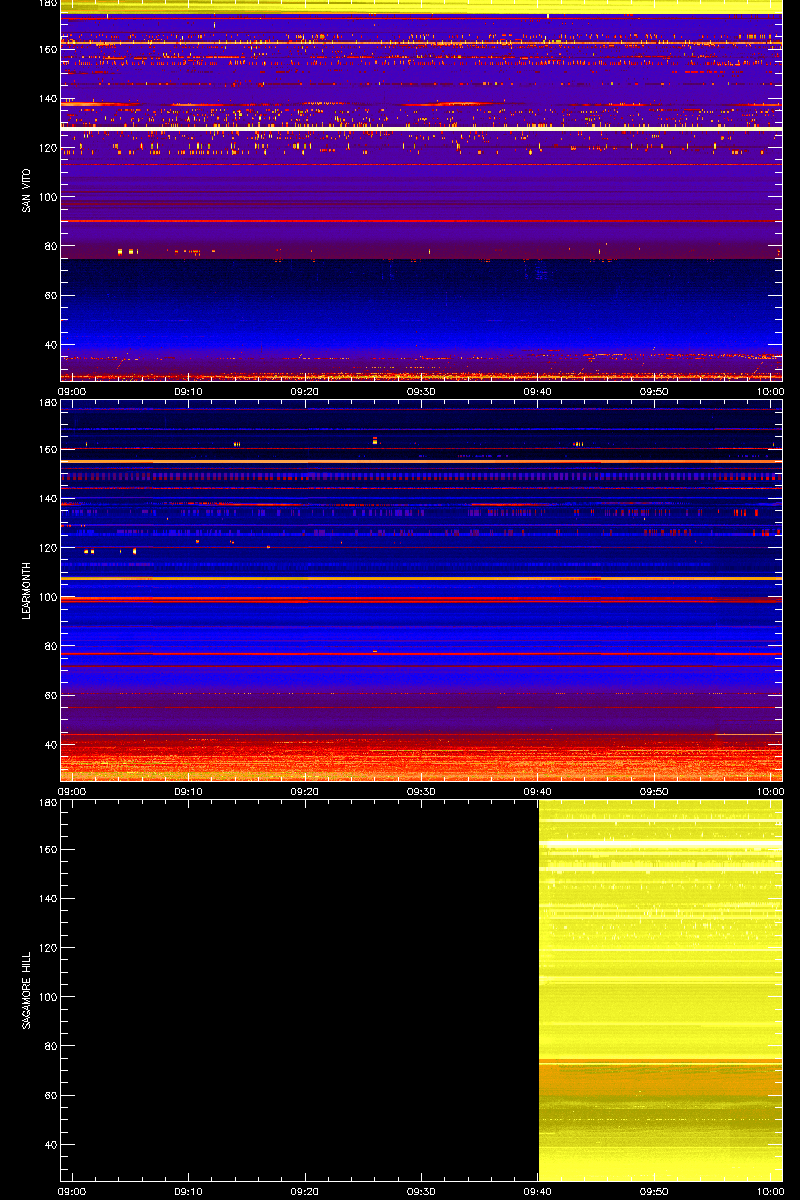This screenshot has height=1200, width=800.
Task: Pick the 40 frequency label on Sagamore Hill axis
Action: pyautogui.click(x=49, y=1144)
